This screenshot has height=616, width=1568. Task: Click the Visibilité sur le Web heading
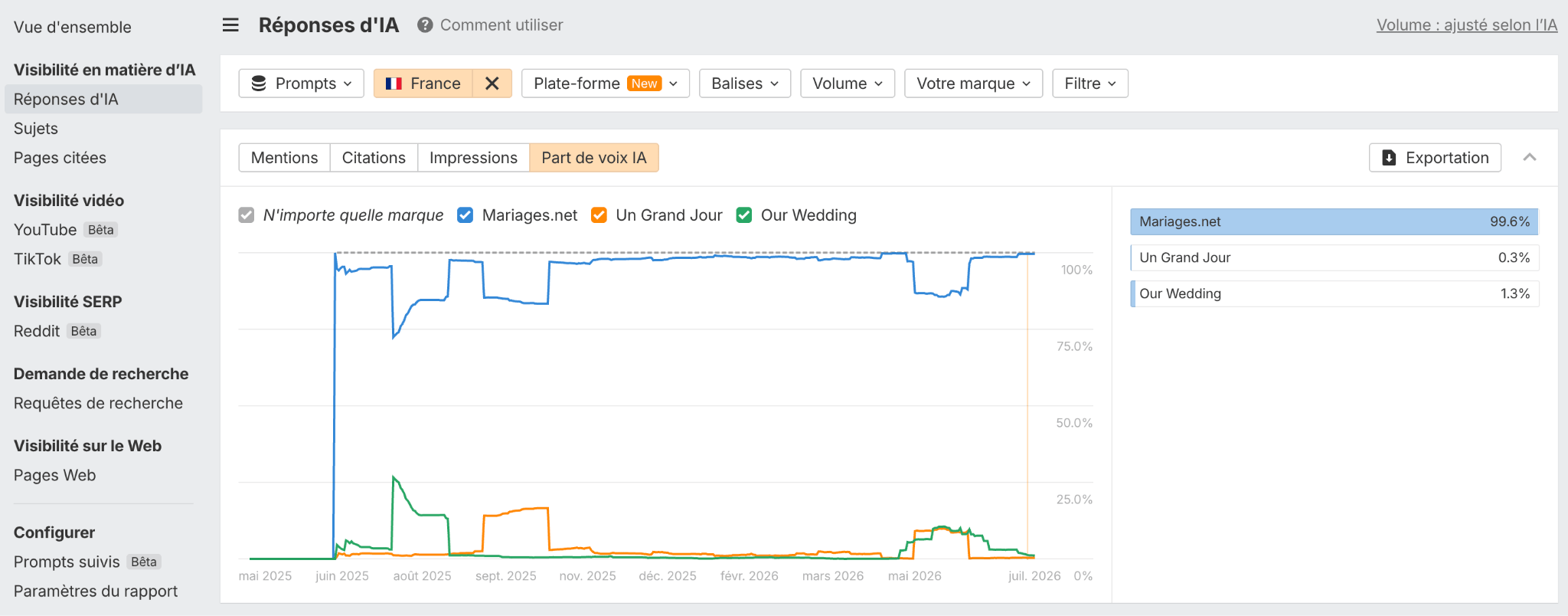tap(88, 446)
